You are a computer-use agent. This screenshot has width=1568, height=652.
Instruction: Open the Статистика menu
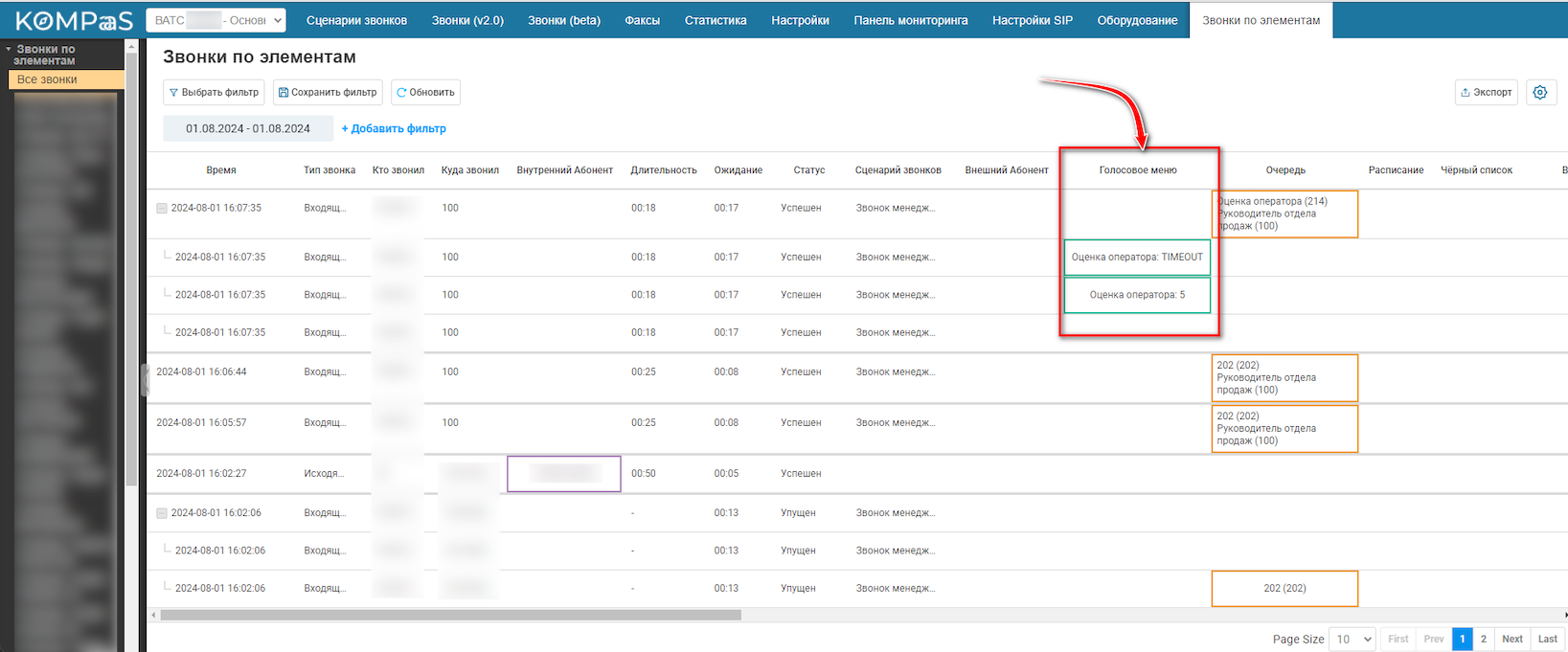click(x=716, y=20)
